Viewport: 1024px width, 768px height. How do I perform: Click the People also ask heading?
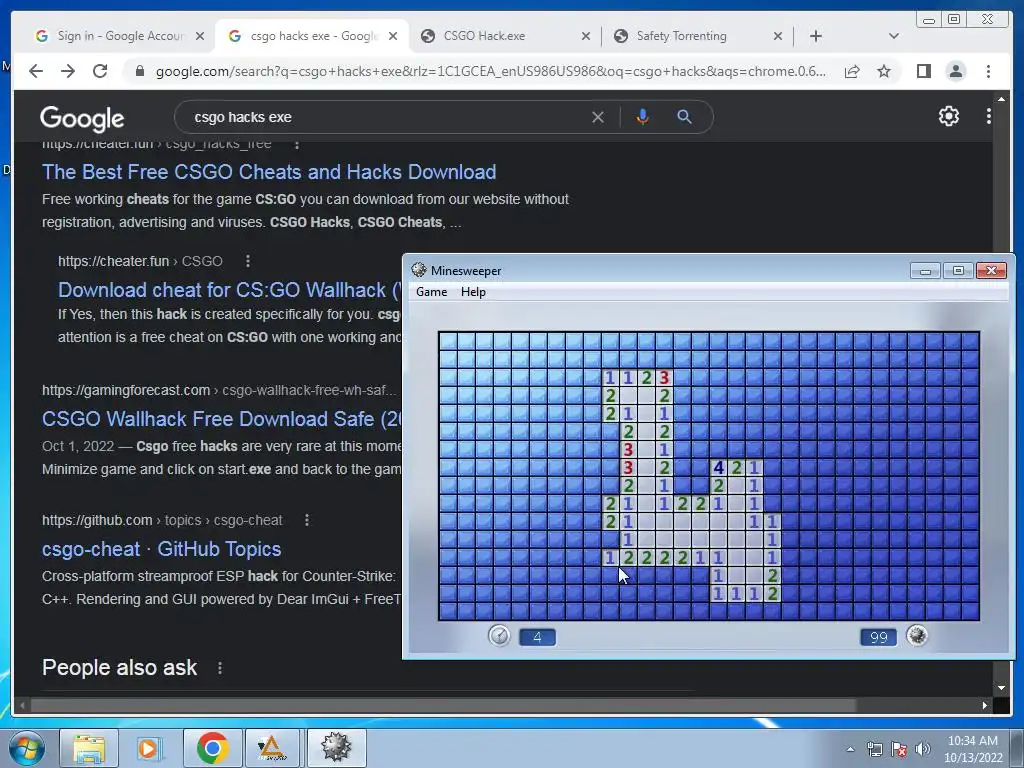pyautogui.click(x=120, y=667)
